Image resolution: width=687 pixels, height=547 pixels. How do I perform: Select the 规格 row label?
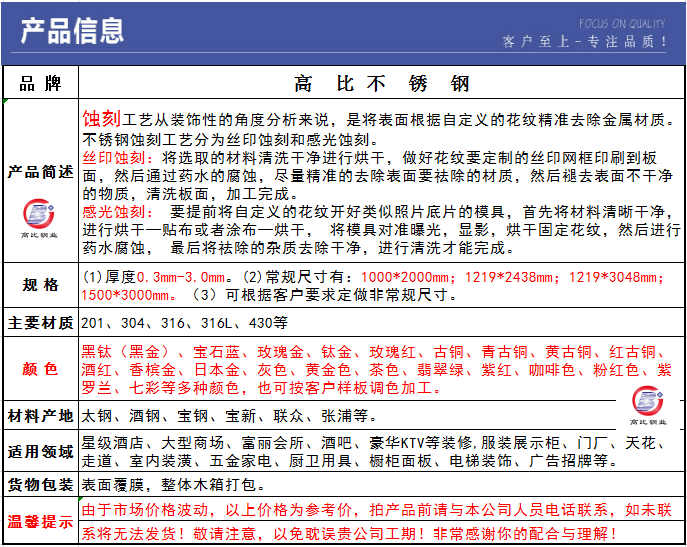click(40, 285)
